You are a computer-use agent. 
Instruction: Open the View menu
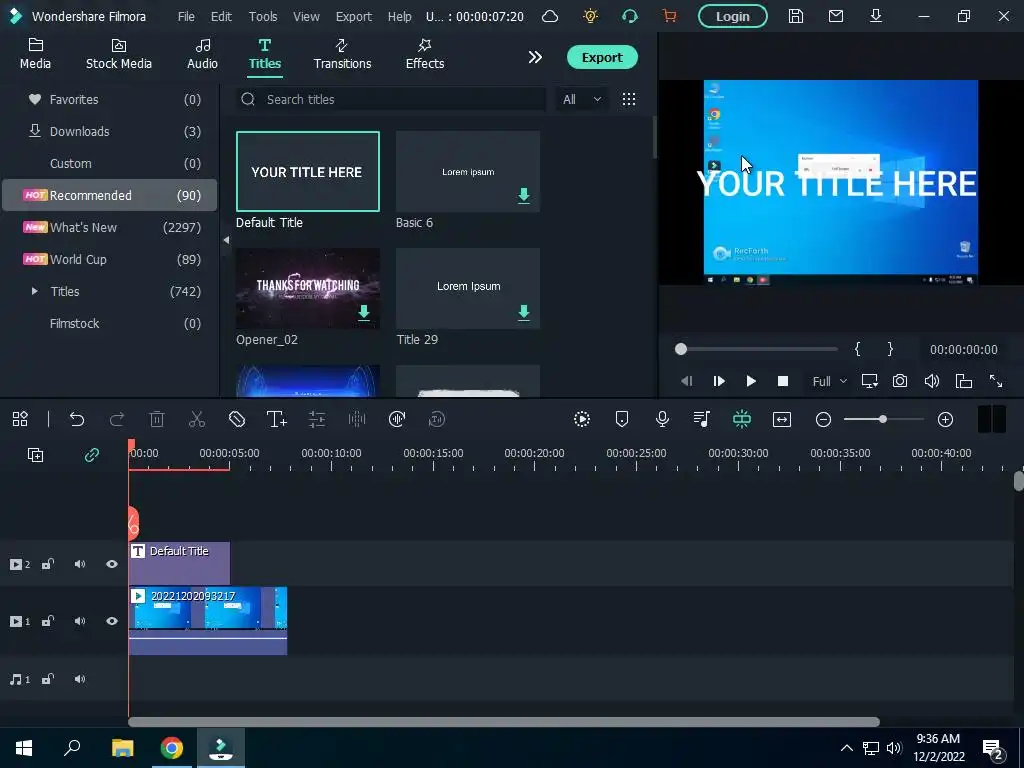click(x=306, y=16)
